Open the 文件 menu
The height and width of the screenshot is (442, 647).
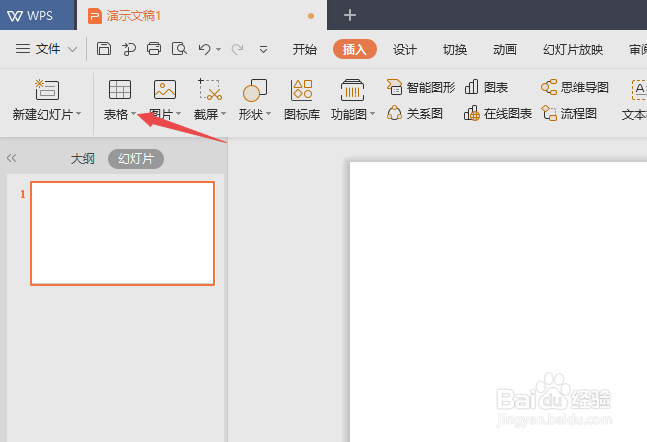(38, 49)
